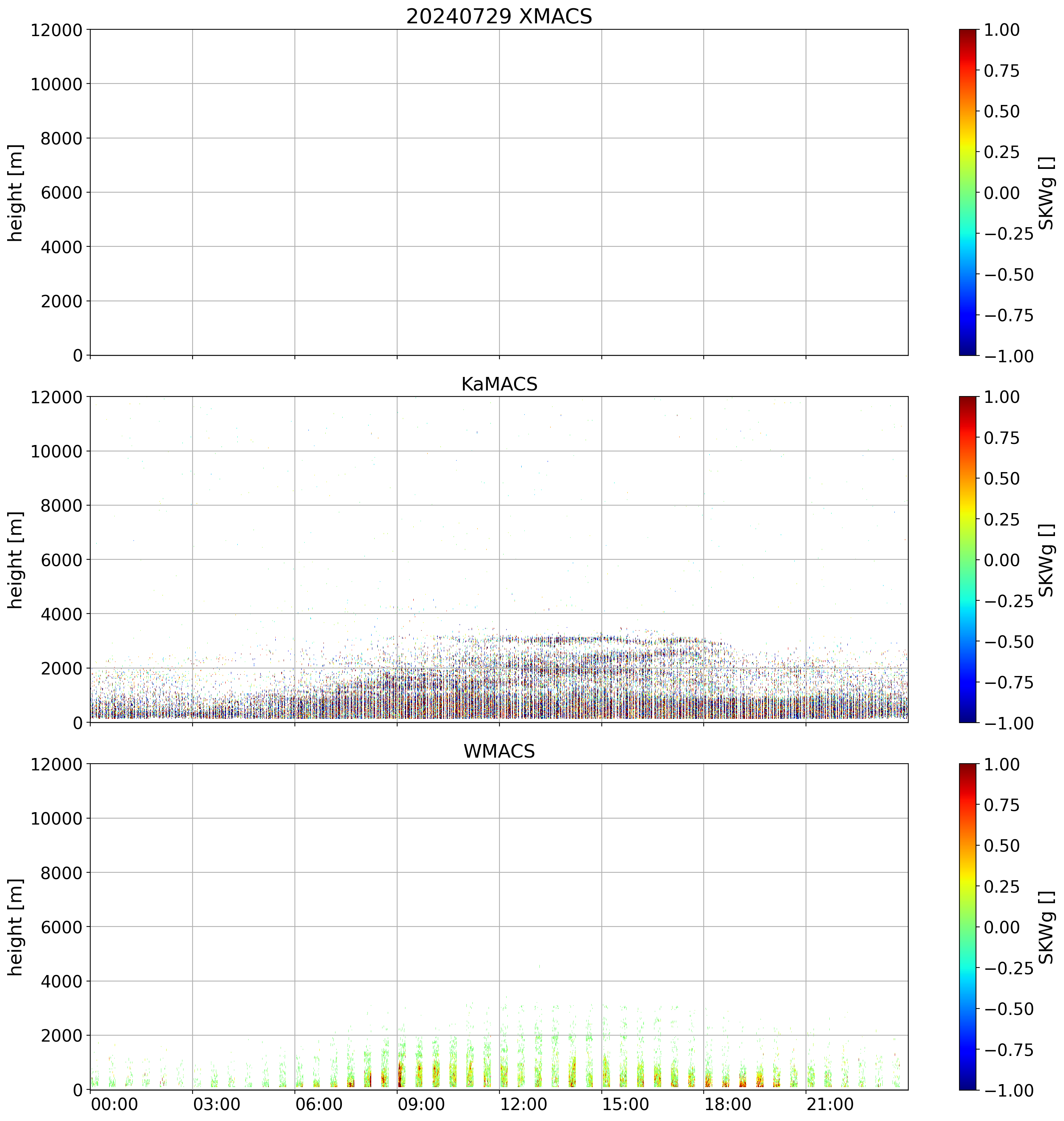Click the KaMACS panel colorbar

coord(968,559)
